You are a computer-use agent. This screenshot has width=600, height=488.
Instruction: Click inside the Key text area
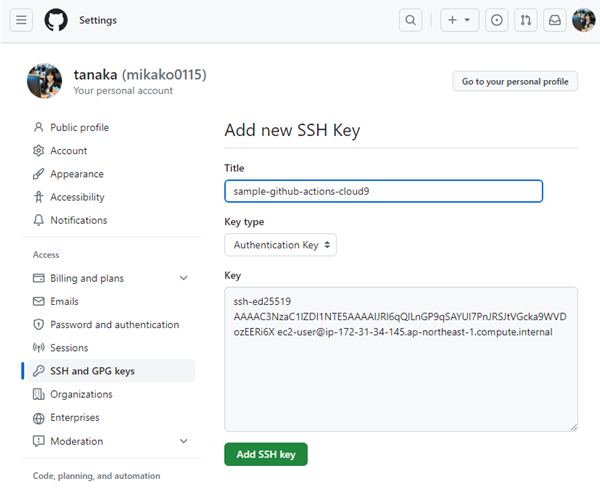click(401, 359)
